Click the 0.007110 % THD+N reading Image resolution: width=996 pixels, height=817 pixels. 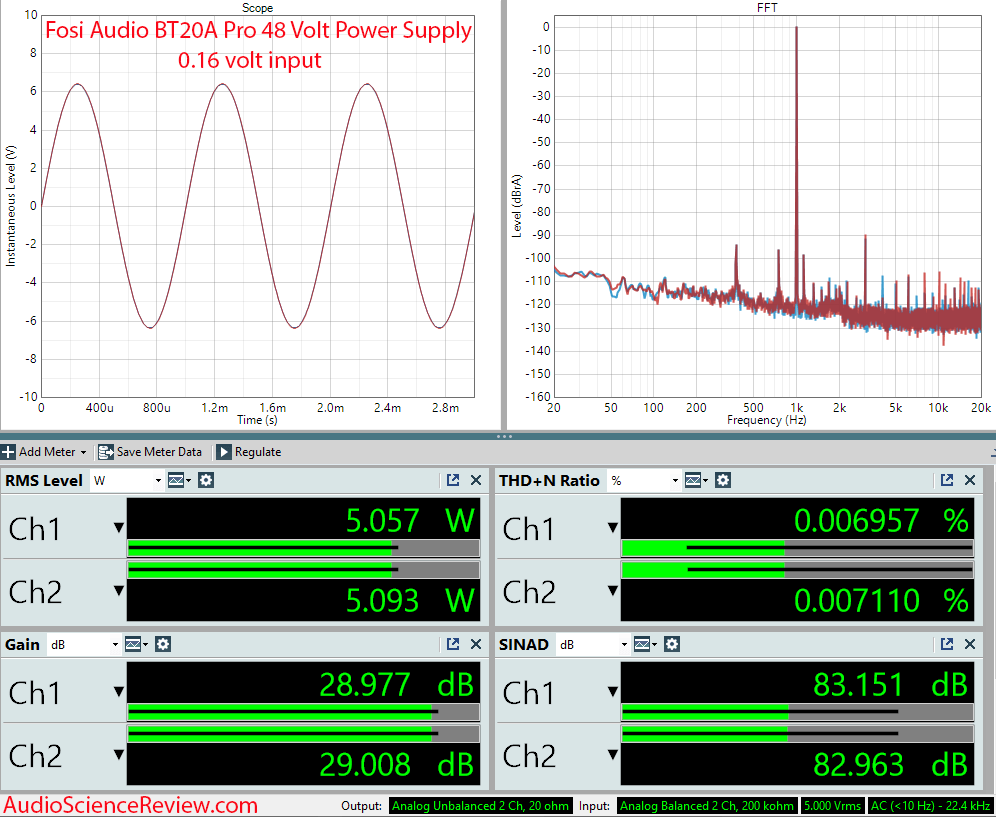click(882, 600)
